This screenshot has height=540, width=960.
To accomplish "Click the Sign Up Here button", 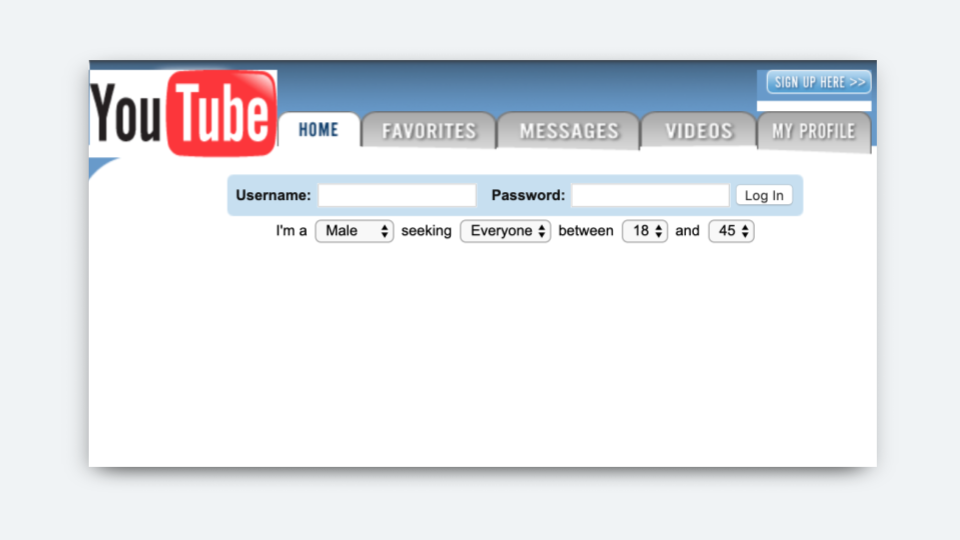I will pos(819,82).
